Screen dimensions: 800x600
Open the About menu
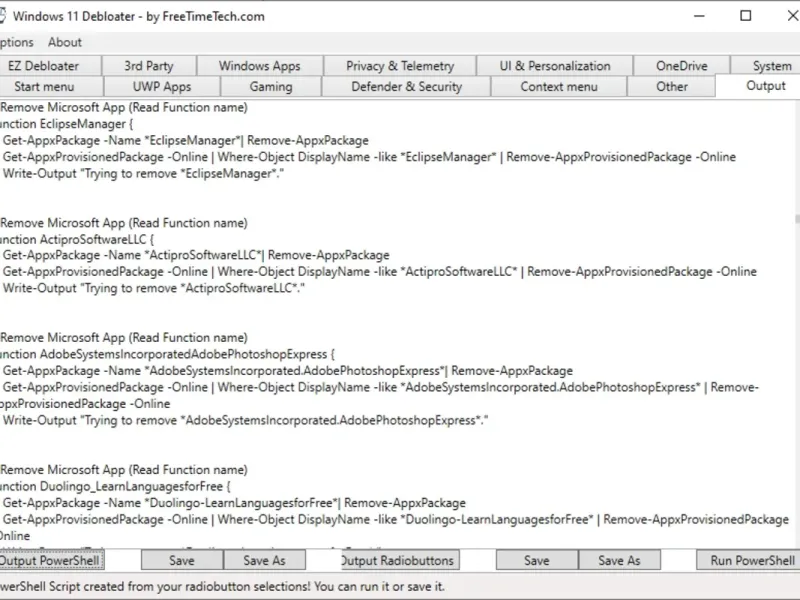tap(65, 42)
